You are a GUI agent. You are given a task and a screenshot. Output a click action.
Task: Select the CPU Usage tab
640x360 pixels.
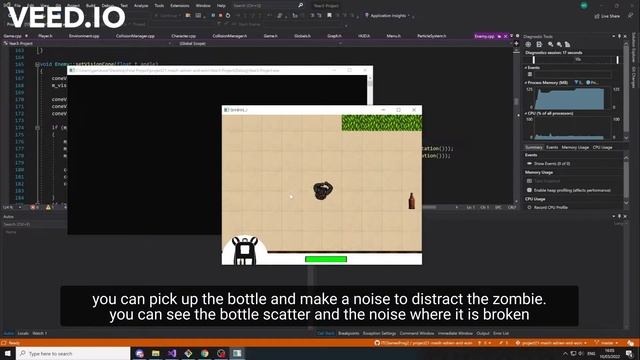click(x=602, y=147)
